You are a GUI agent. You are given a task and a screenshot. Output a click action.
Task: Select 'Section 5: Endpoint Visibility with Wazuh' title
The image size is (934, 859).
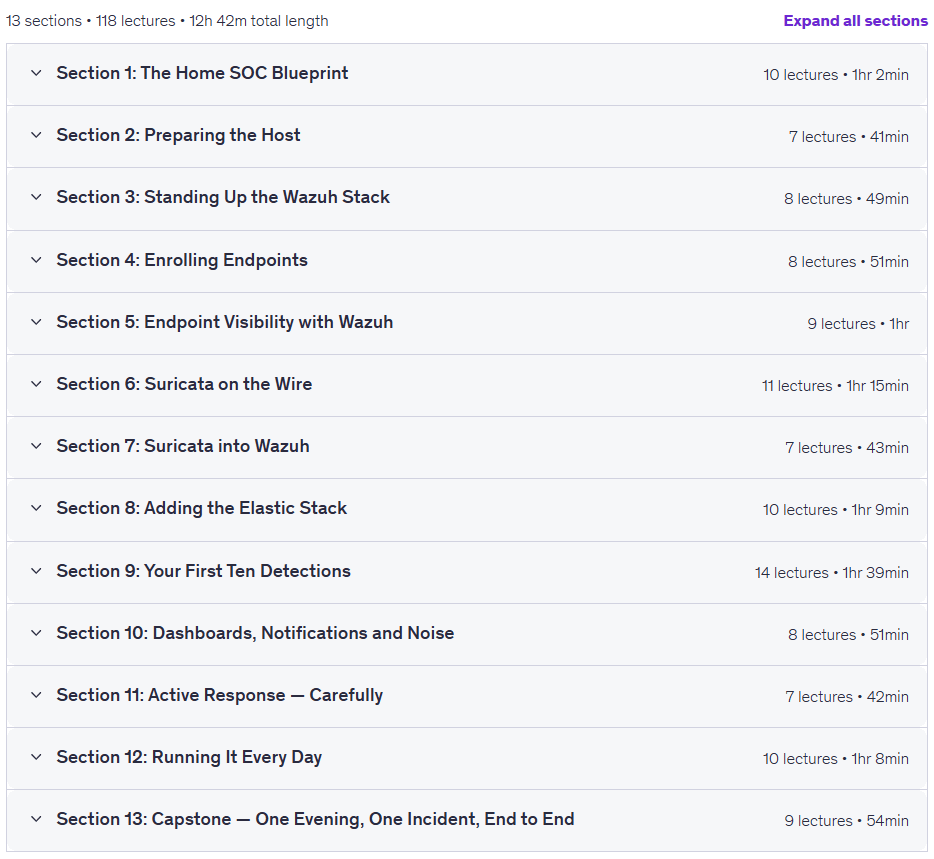coord(225,322)
